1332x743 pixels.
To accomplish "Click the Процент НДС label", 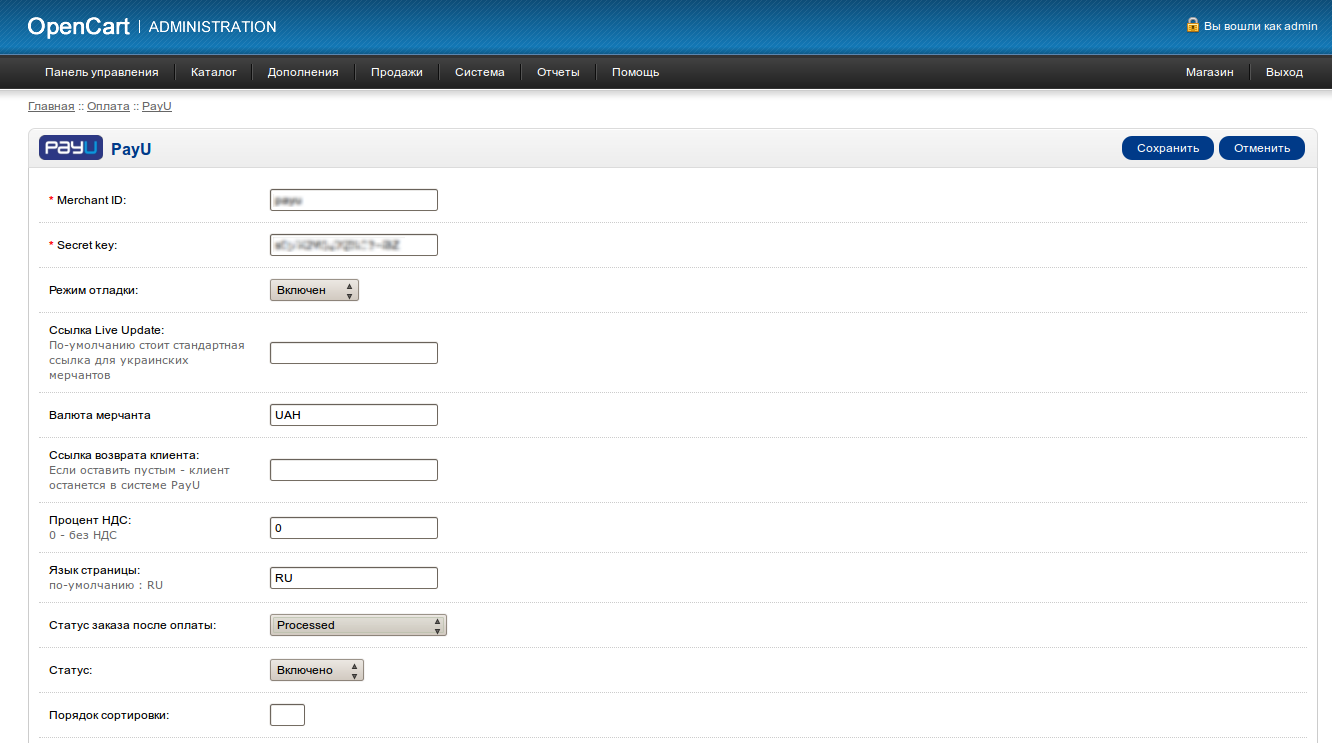I will [x=90, y=520].
